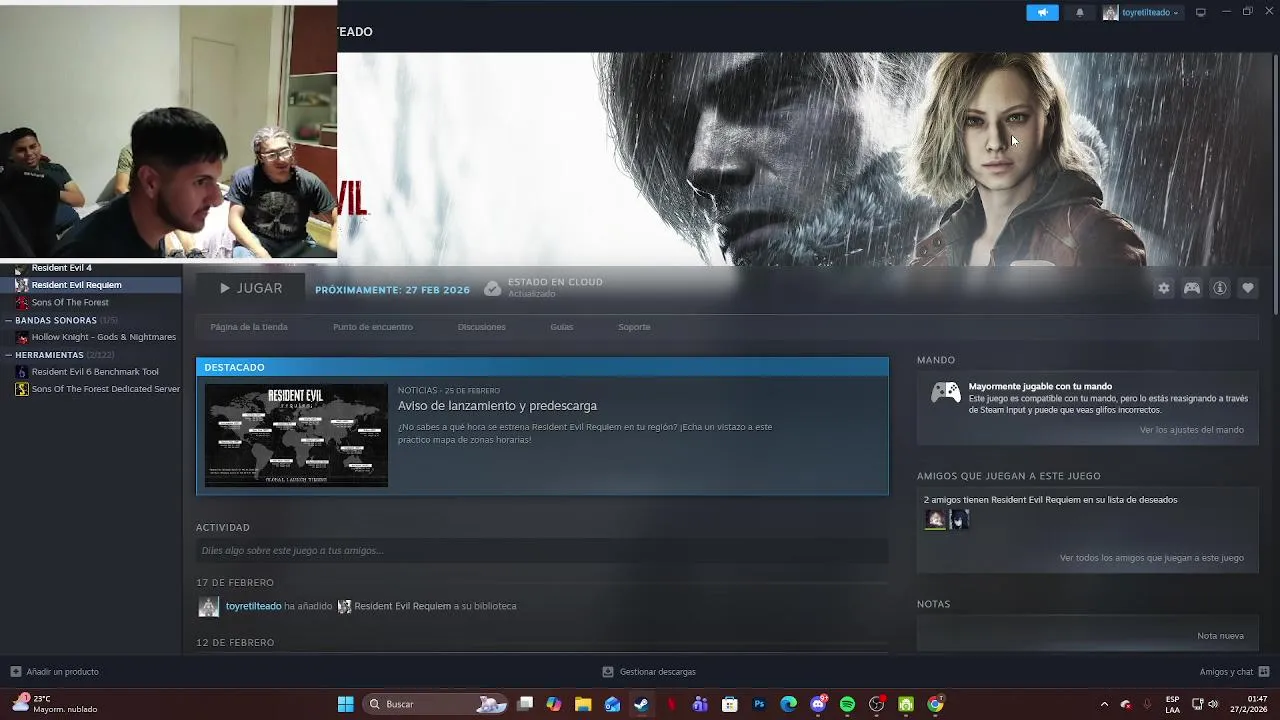This screenshot has height=720, width=1280.
Task: Open the Windows Start menu
Action: coord(346,704)
